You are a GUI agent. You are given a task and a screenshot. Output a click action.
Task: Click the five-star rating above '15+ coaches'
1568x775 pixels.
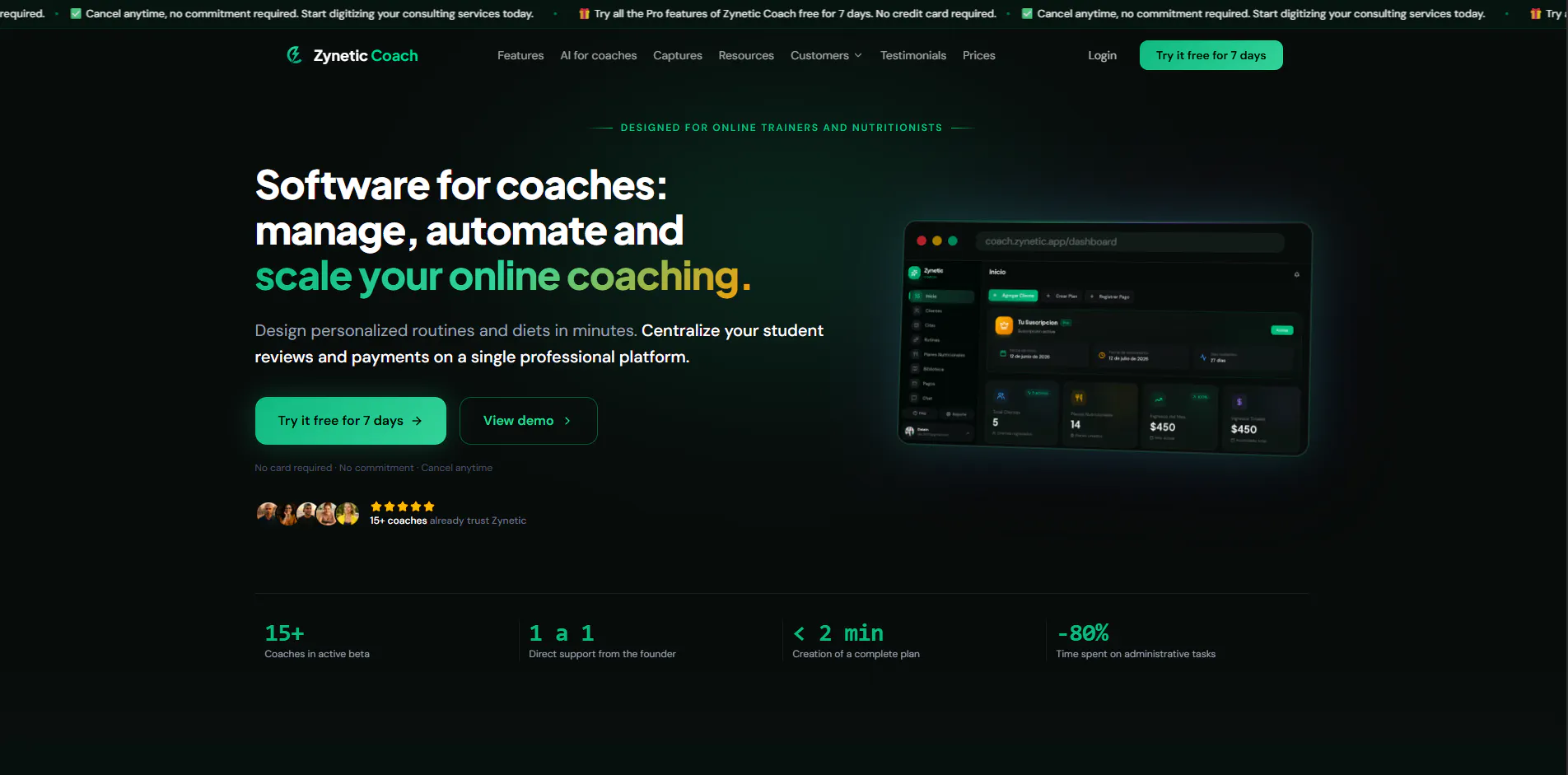tap(403, 507)
